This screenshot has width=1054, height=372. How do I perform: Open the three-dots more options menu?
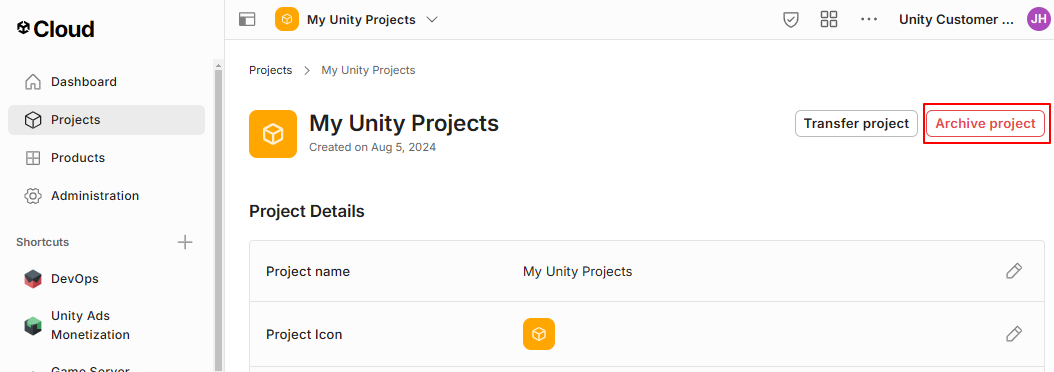[x=869, y=20]
